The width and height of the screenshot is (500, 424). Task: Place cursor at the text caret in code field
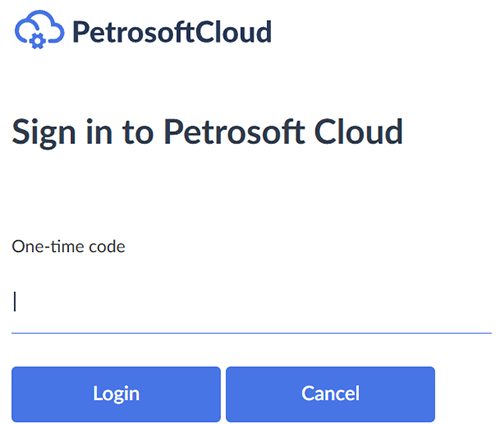click(15, 301)
